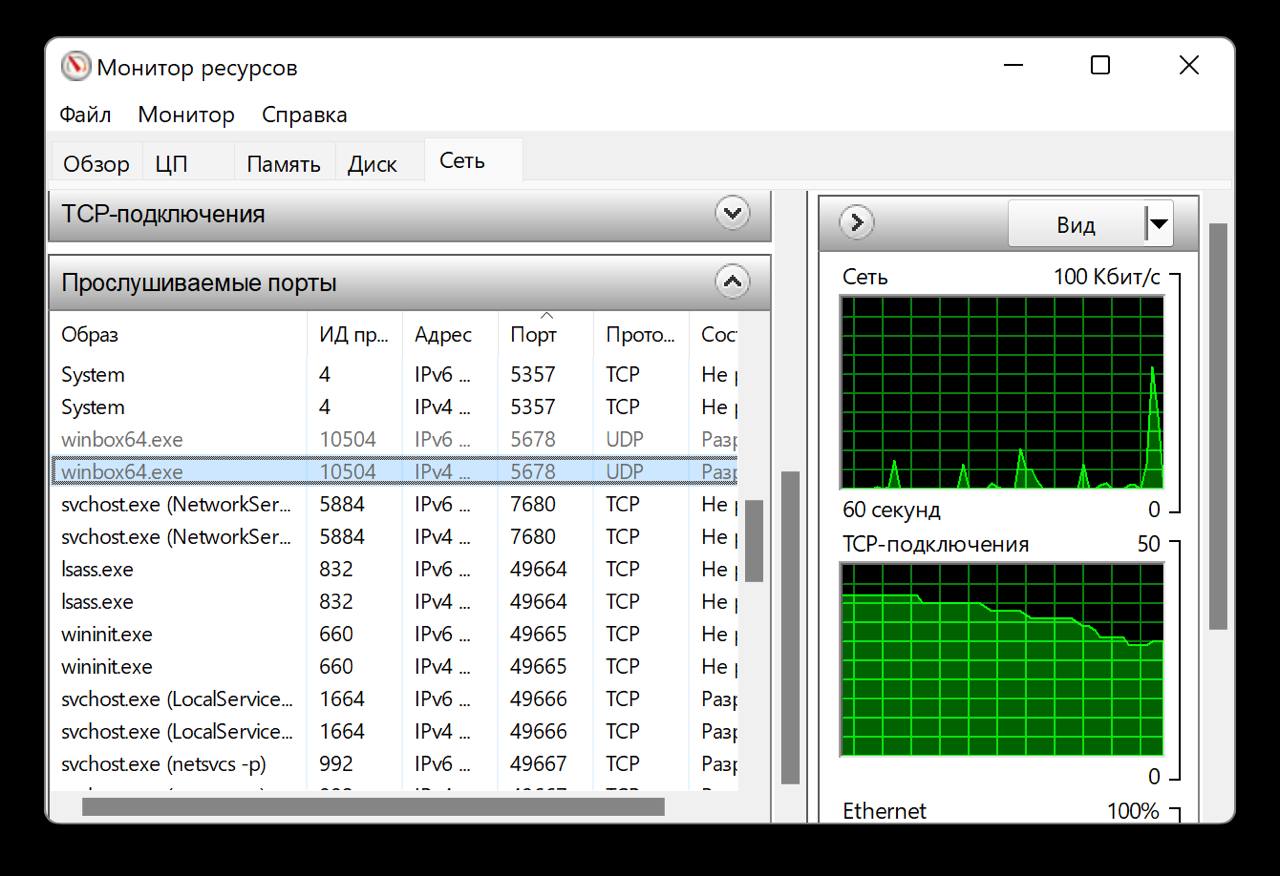Open the Справка menu

coord(304,114)
